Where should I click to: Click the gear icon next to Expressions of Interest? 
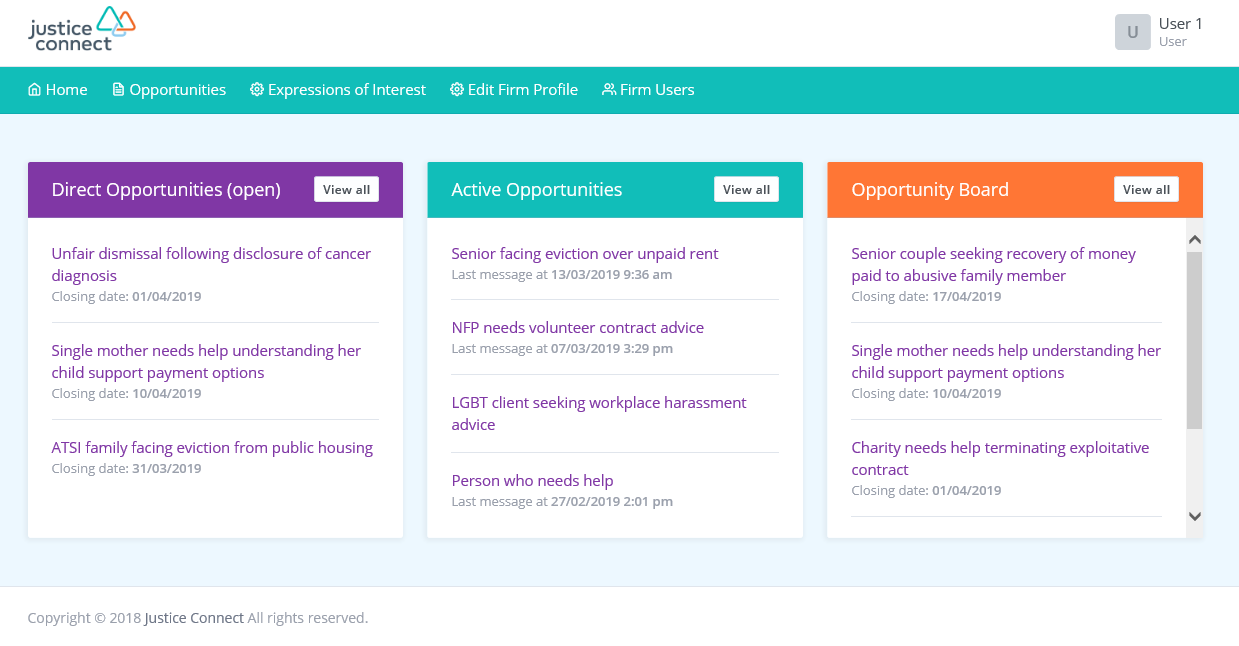[x=257, y=89]
